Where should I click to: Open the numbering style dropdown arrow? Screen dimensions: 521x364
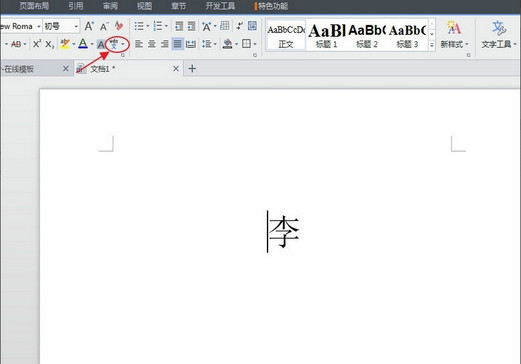166,26
